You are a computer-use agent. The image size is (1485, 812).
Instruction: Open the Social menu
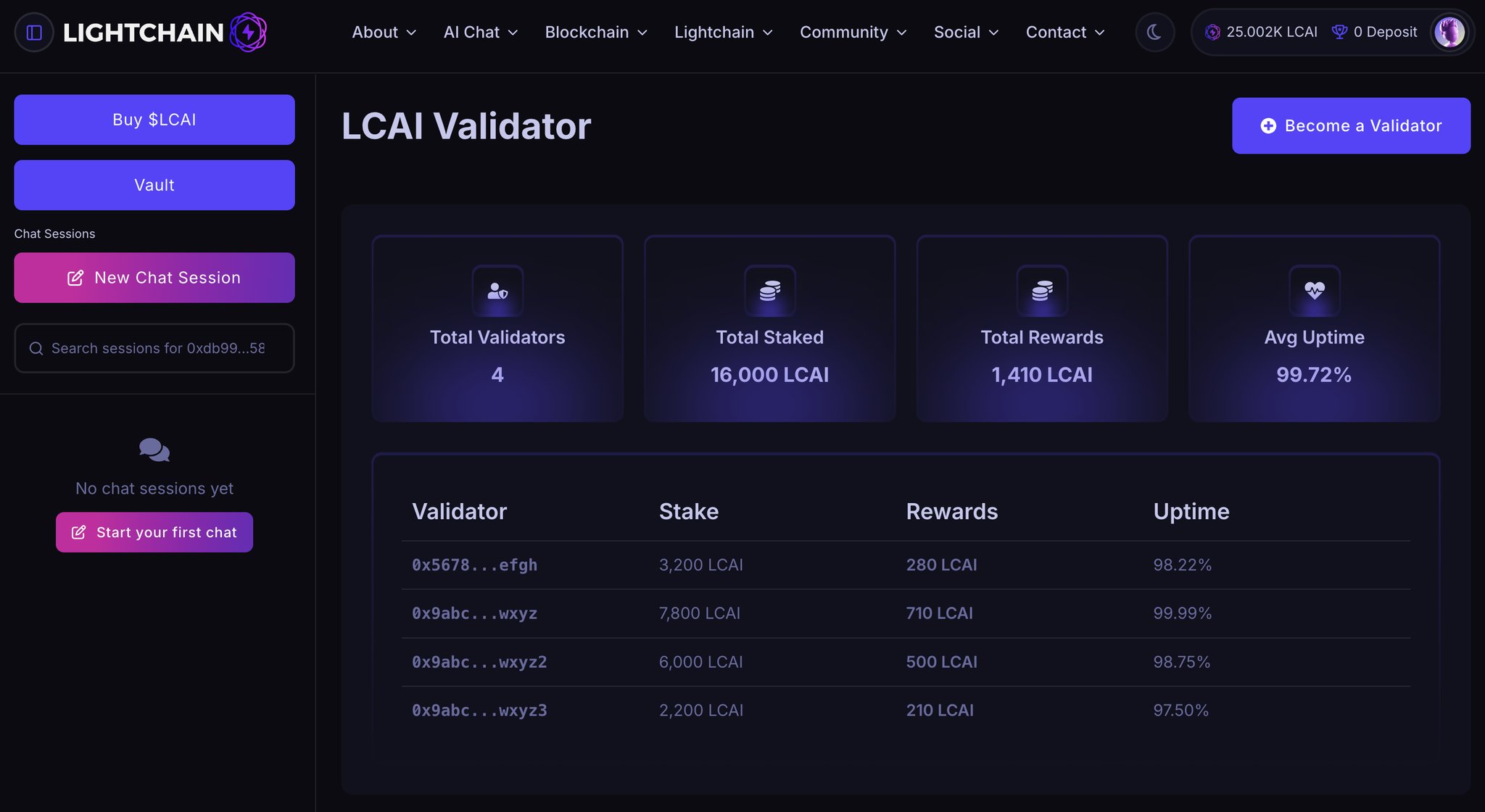click(x=966, y=33)
